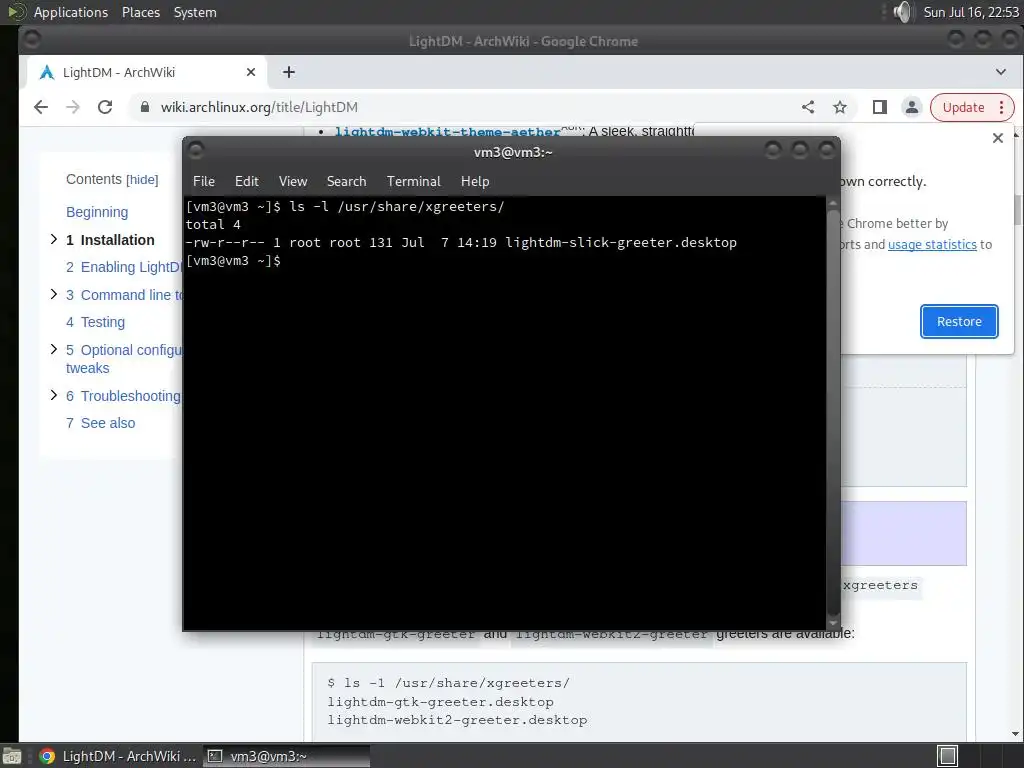Viewport: 1024px width, 768px height.
Task: Click the Show Desktop icon in taskbar
Action: point(11,756)
